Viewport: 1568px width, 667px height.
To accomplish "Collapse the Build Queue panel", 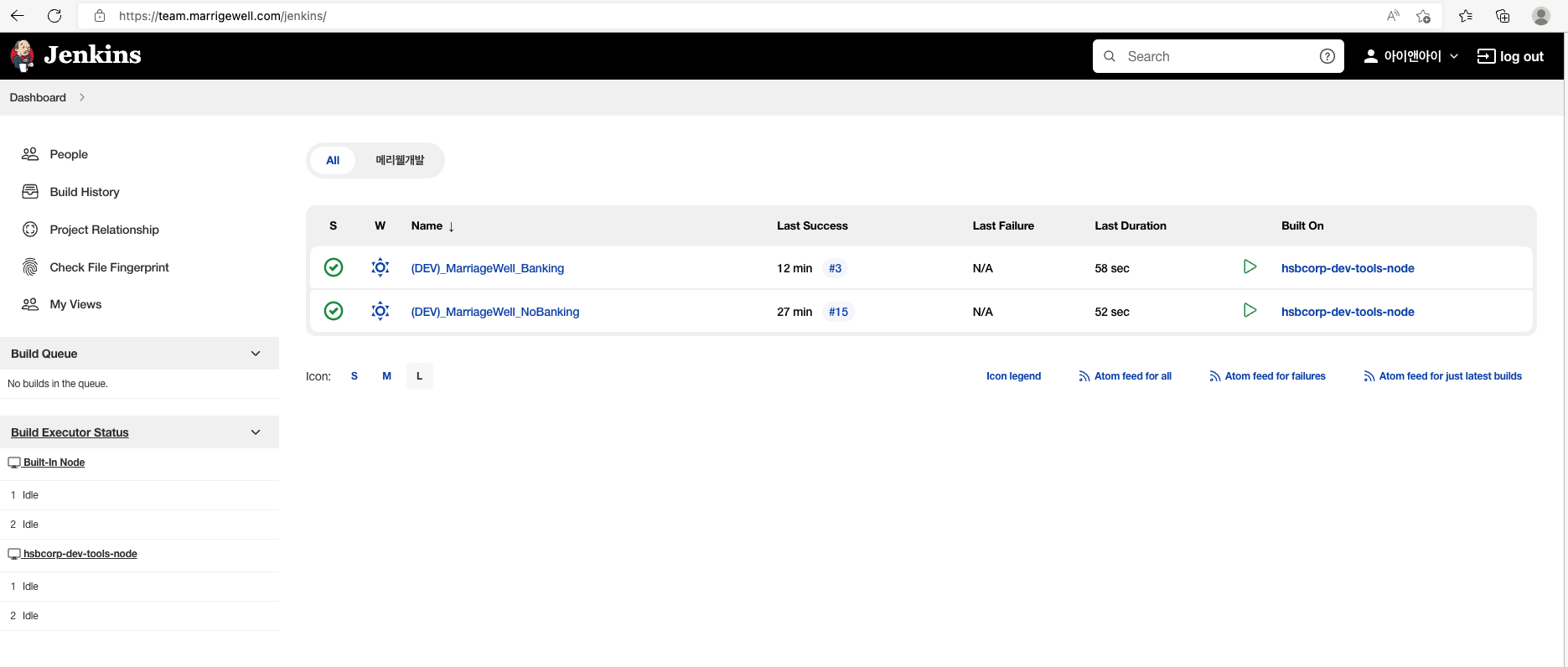I will tap(256, 354).
